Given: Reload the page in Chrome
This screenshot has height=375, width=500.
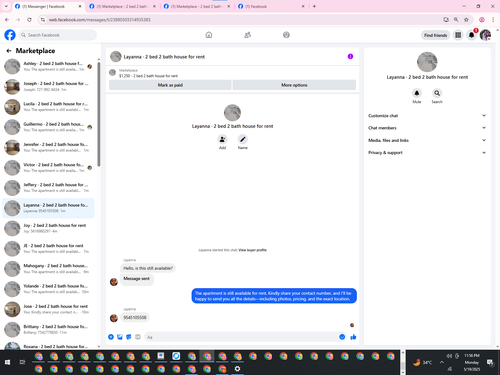Looking at the screenshot, I should coord(29,20).
